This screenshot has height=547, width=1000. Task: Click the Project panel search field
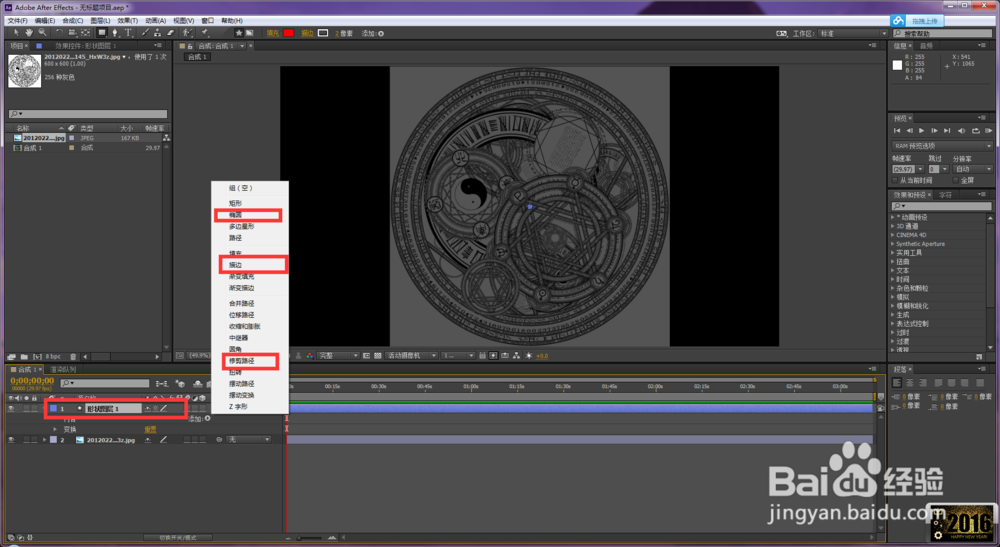88,114
